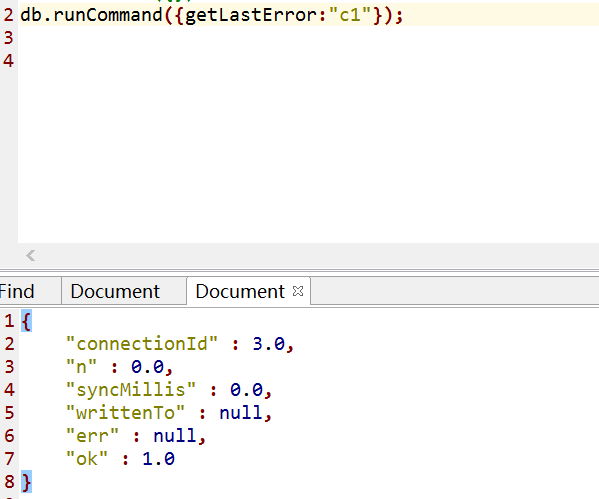Click line number 4 in the editor gutter
599x499 pixels.
point(8,60)
